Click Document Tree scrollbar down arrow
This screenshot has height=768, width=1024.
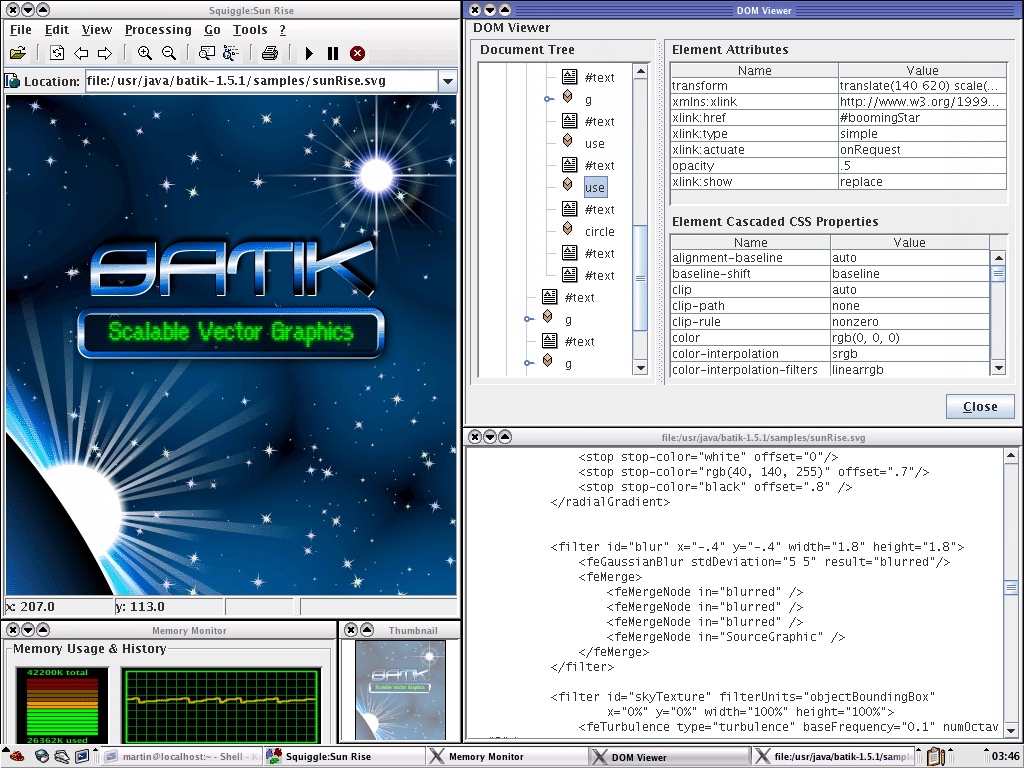pos(641,368)
